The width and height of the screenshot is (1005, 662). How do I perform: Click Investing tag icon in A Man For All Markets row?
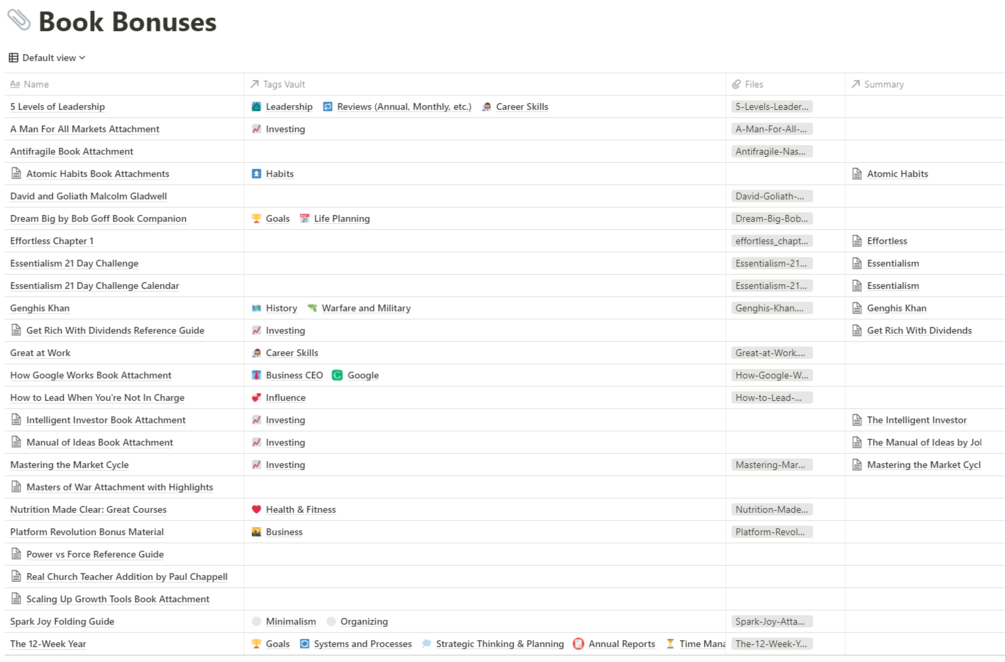click(256, 129)
